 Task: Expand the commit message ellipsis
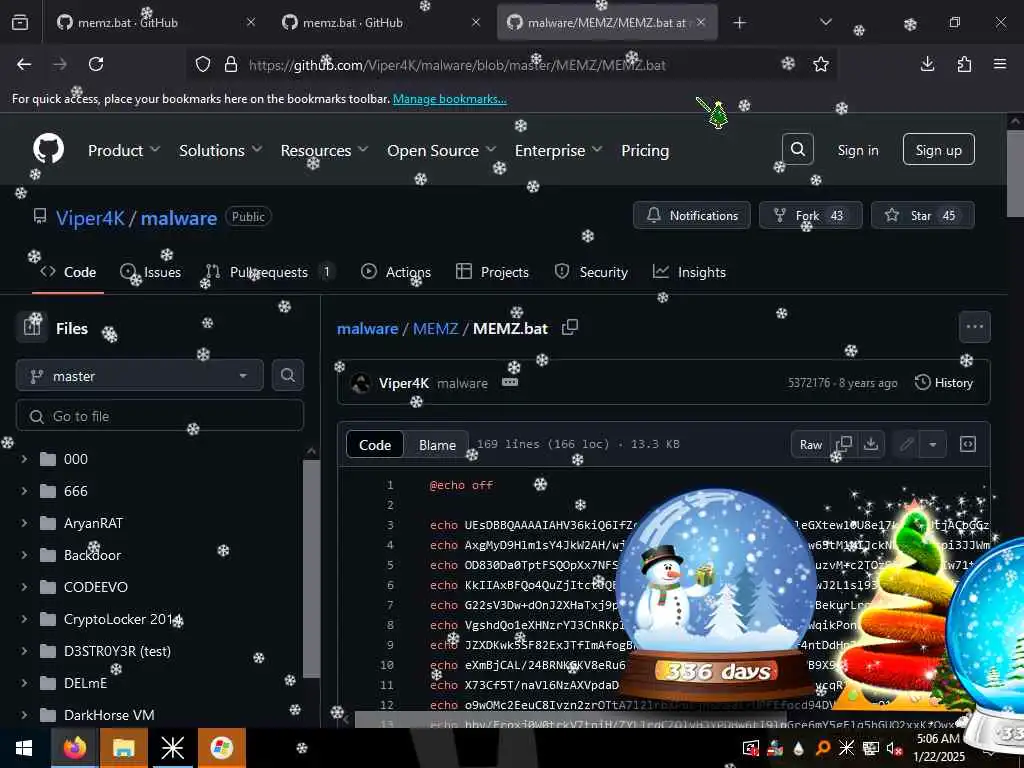click(510, 382)
